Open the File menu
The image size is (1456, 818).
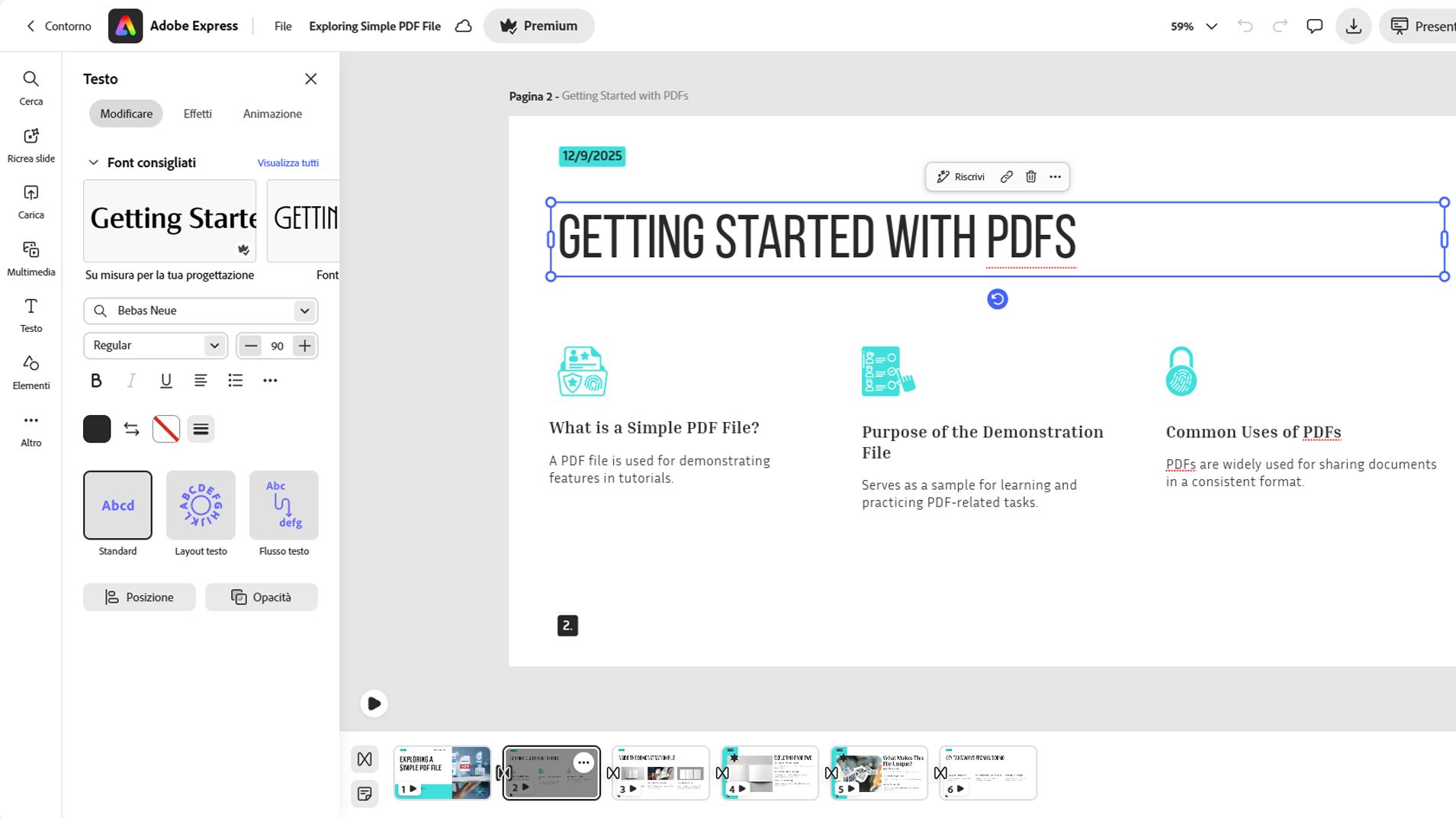(283, 26)
